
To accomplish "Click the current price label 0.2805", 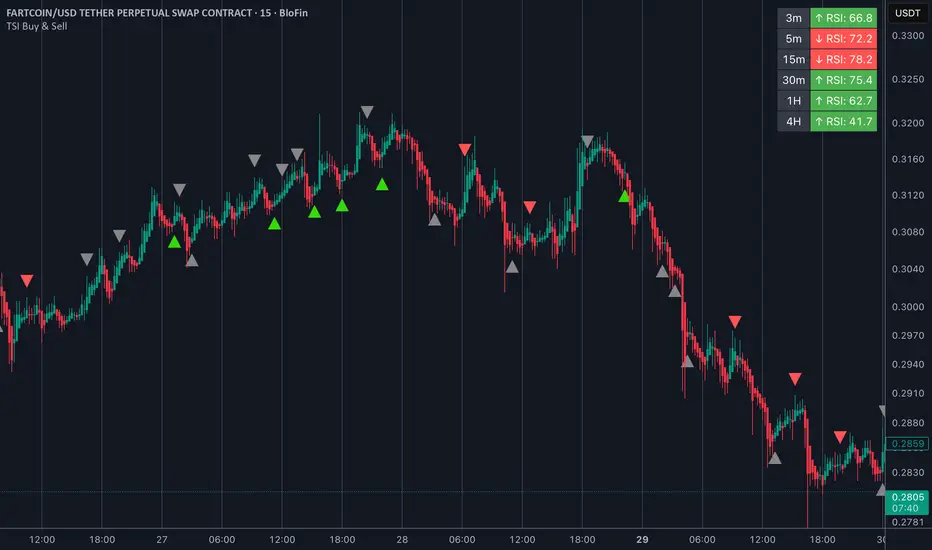I will 908,497.
